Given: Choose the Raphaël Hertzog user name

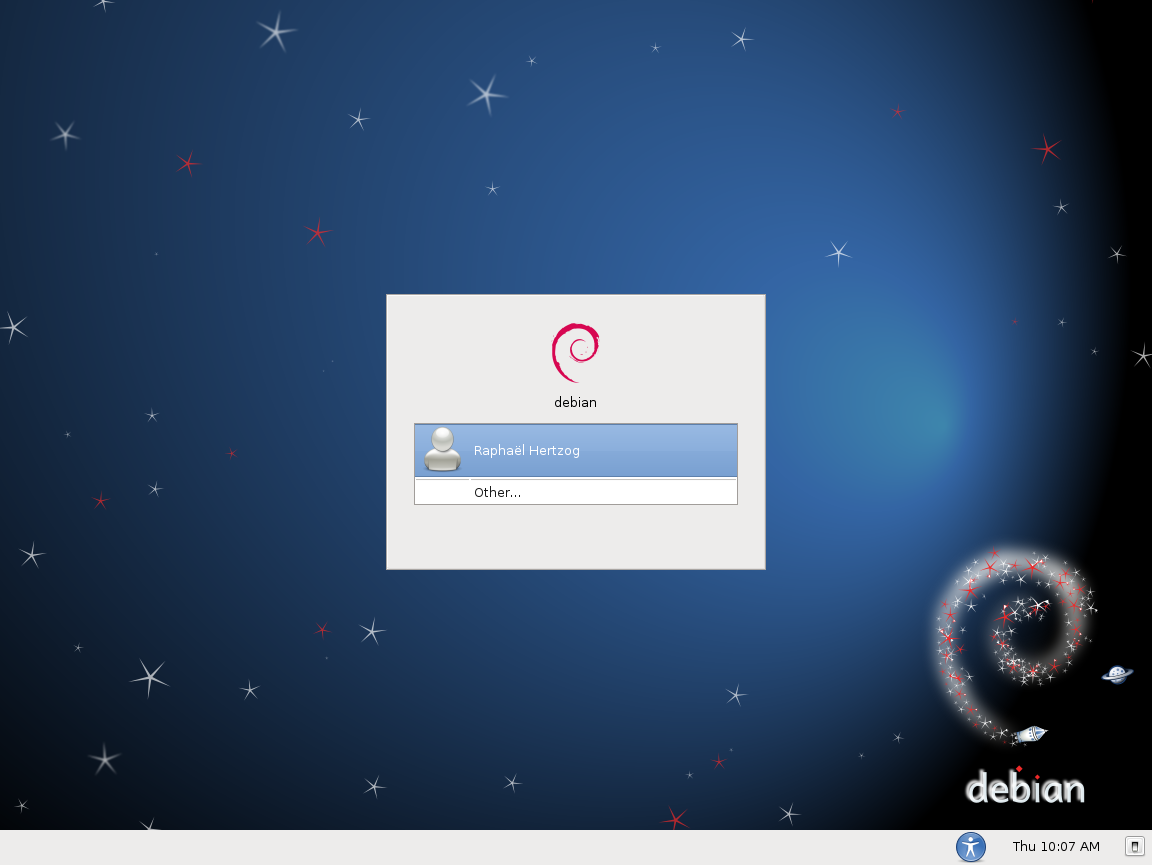Looking at the screenshot, I should coord(527,451).
